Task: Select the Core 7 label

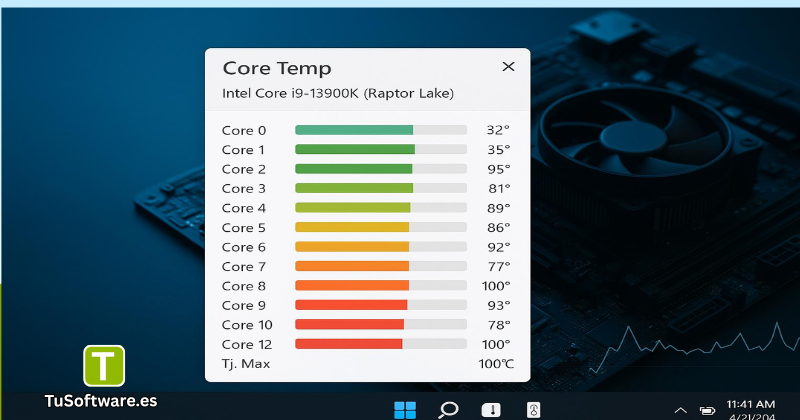Action: [244, 266]
